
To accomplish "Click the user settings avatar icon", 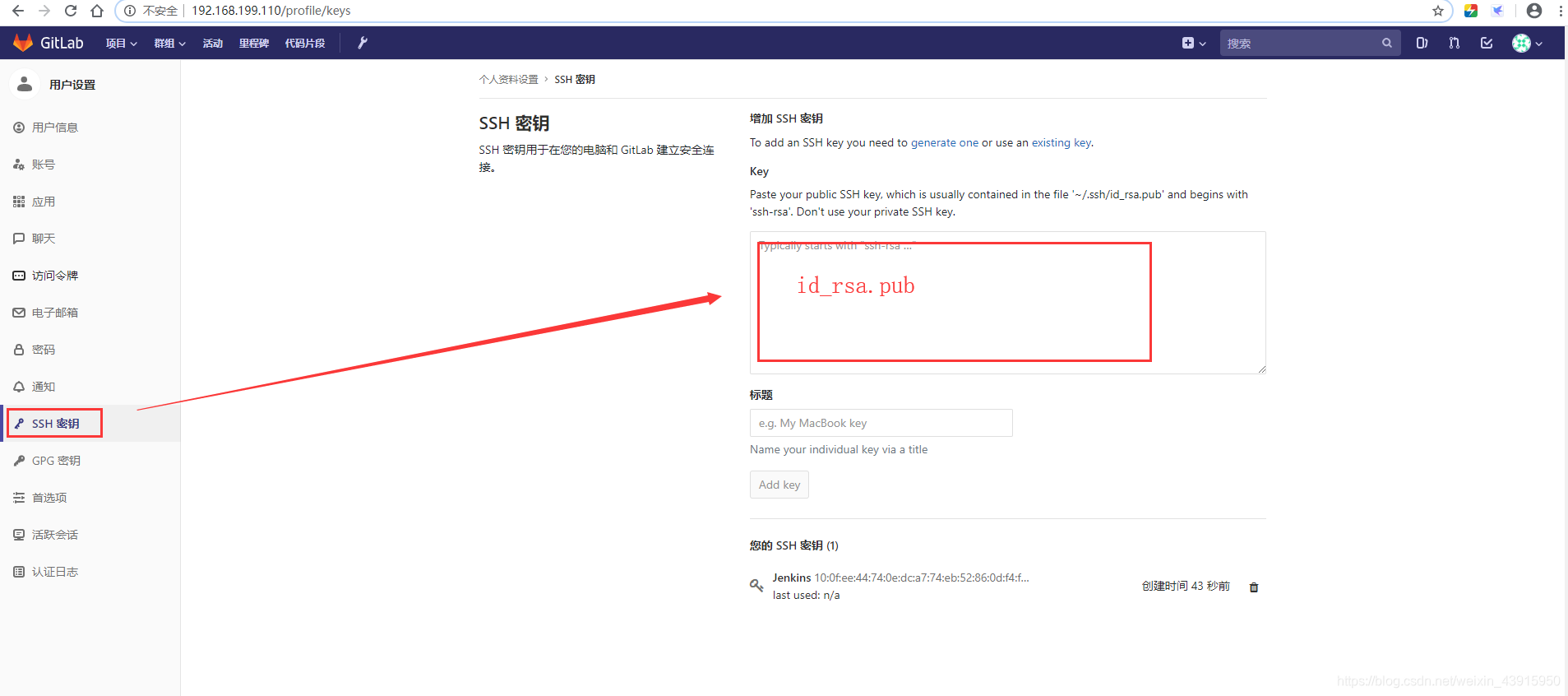I will click(x=25, y=84).
